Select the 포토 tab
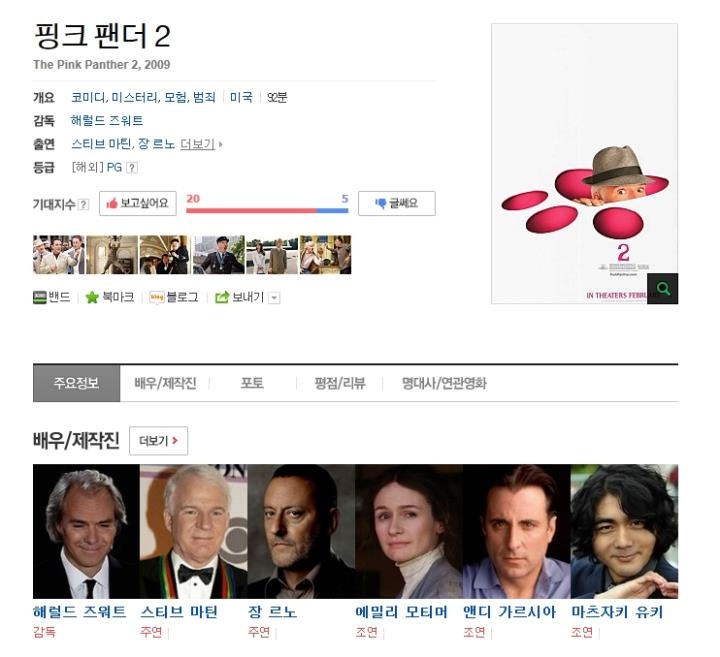The height and width of the screenshot is (657, 720). coord(252,383)
